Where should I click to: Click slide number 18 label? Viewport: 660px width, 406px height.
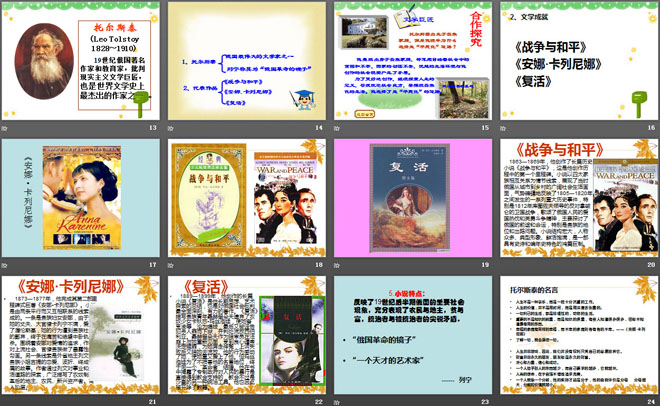[x=319, y=265]
